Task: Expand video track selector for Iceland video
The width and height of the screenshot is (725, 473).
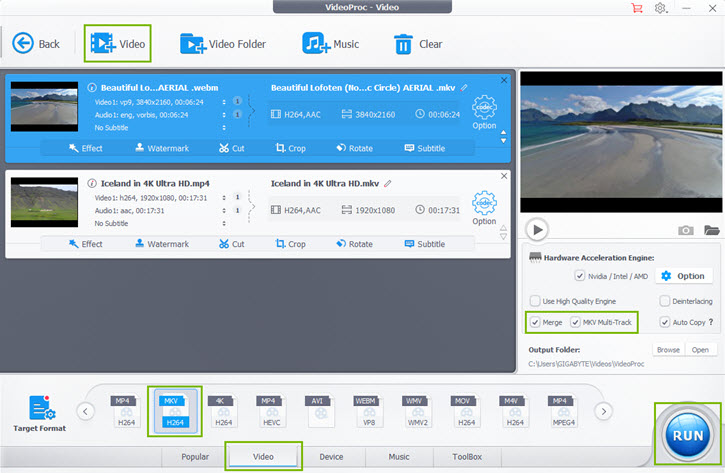Action: (237, 196)
